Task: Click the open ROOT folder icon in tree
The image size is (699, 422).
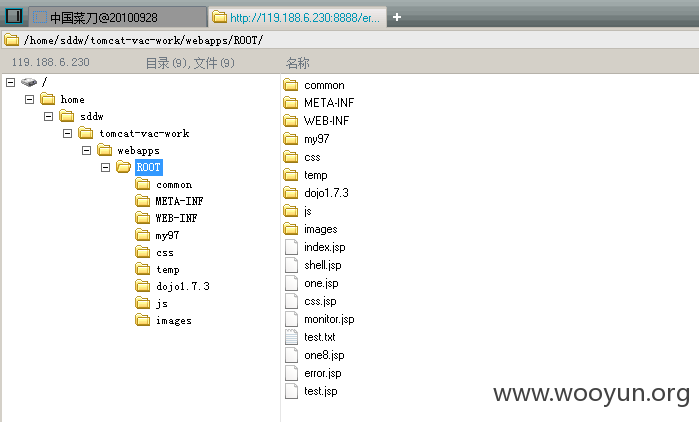Action: (123, 167)
